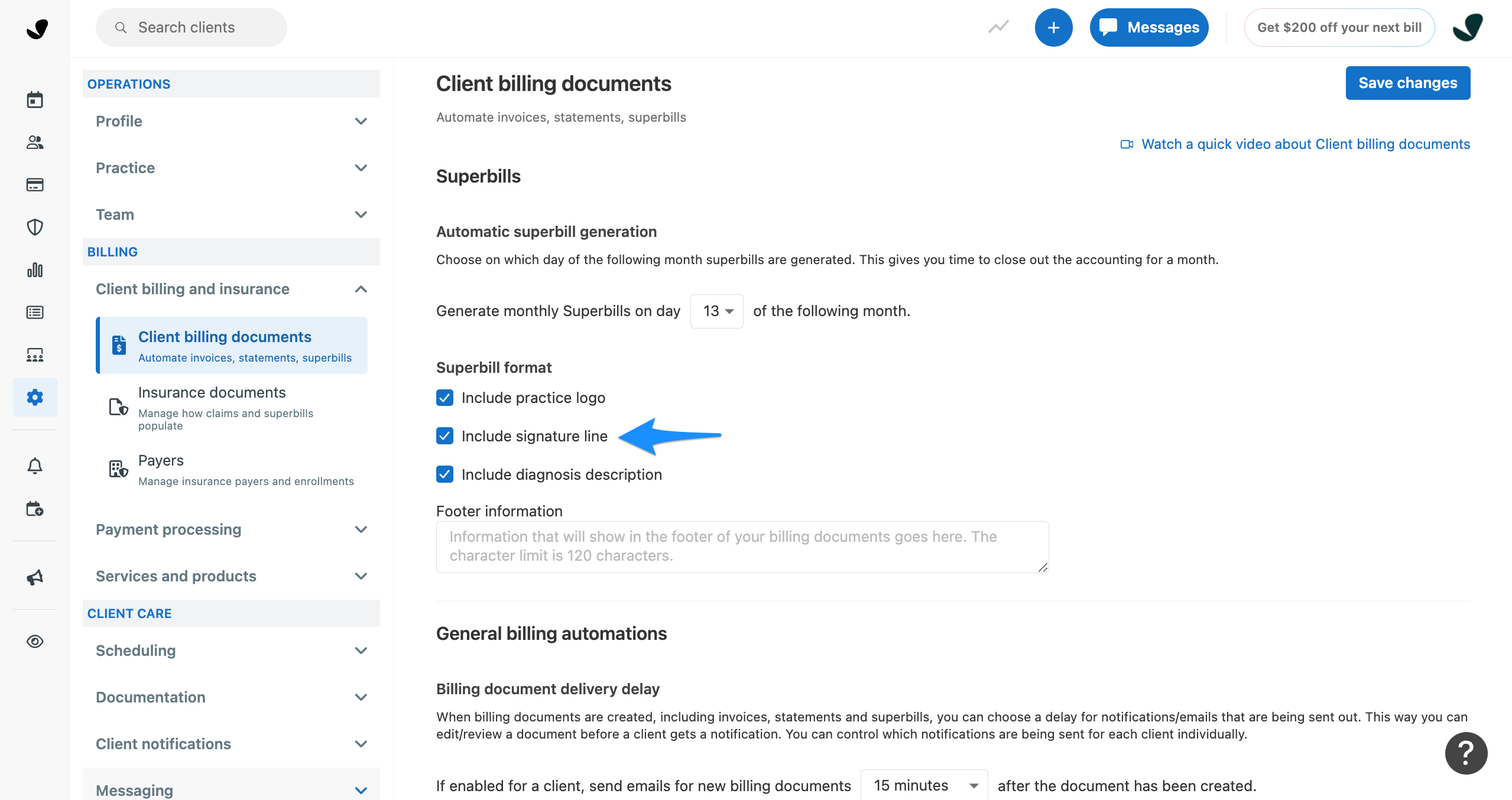Image resolution: width=1512 pixels, height=800 pixels.
Task: Open the Superbills day dropdown
Action: [x=716, y=311]
